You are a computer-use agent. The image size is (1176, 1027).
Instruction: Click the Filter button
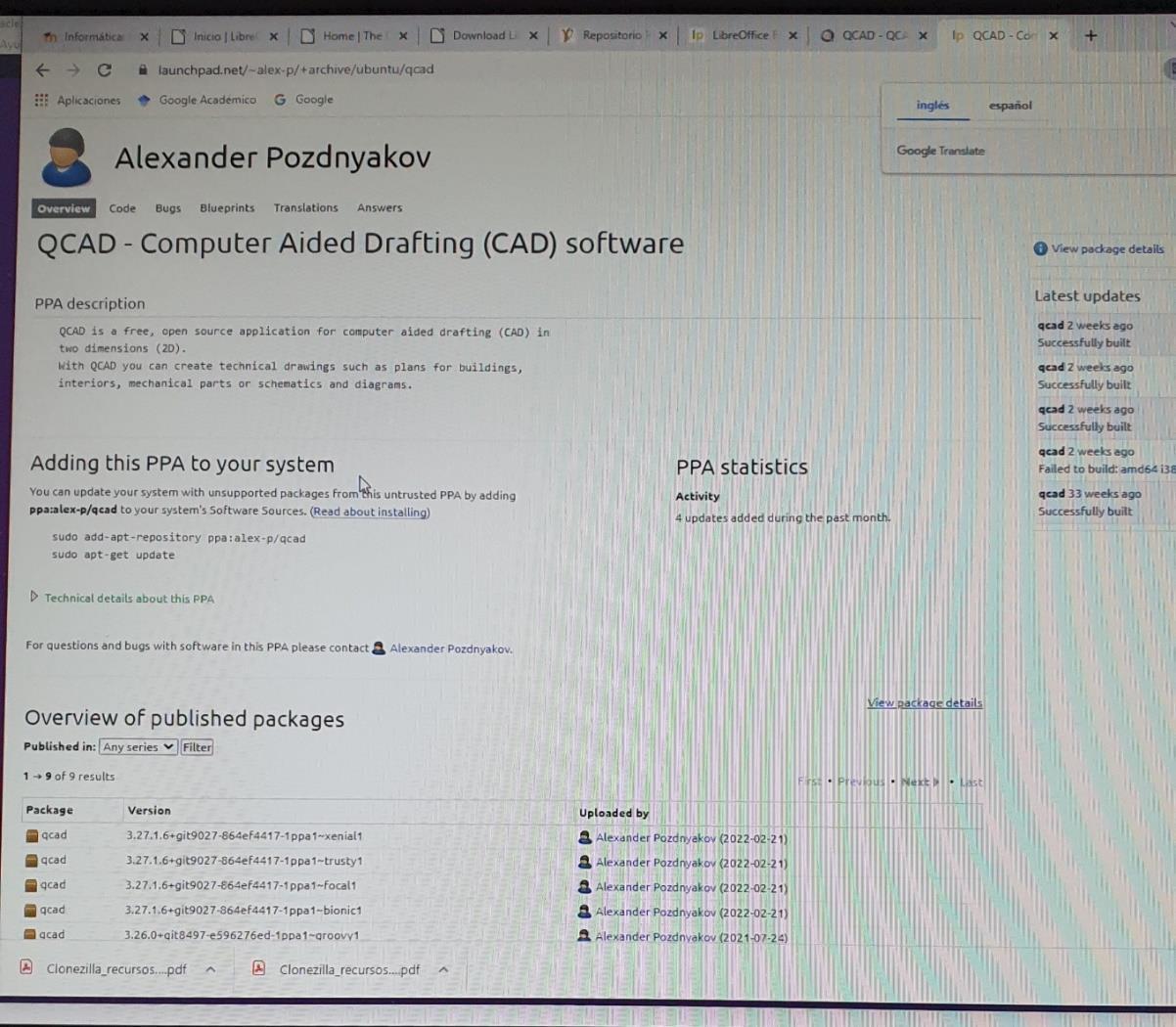pos(197,747)
